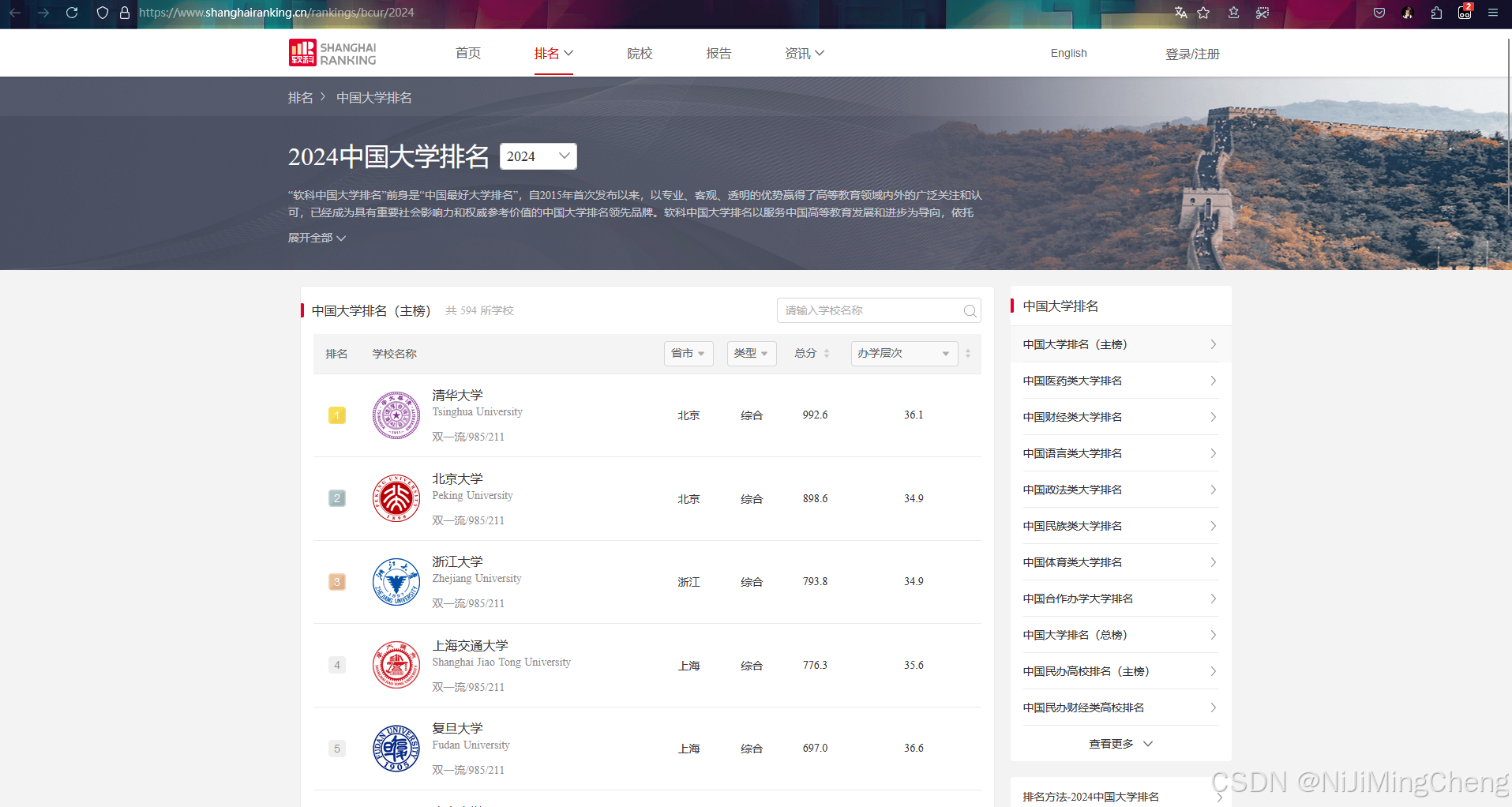Open the 办学层次 indicator dropdown

904,354
